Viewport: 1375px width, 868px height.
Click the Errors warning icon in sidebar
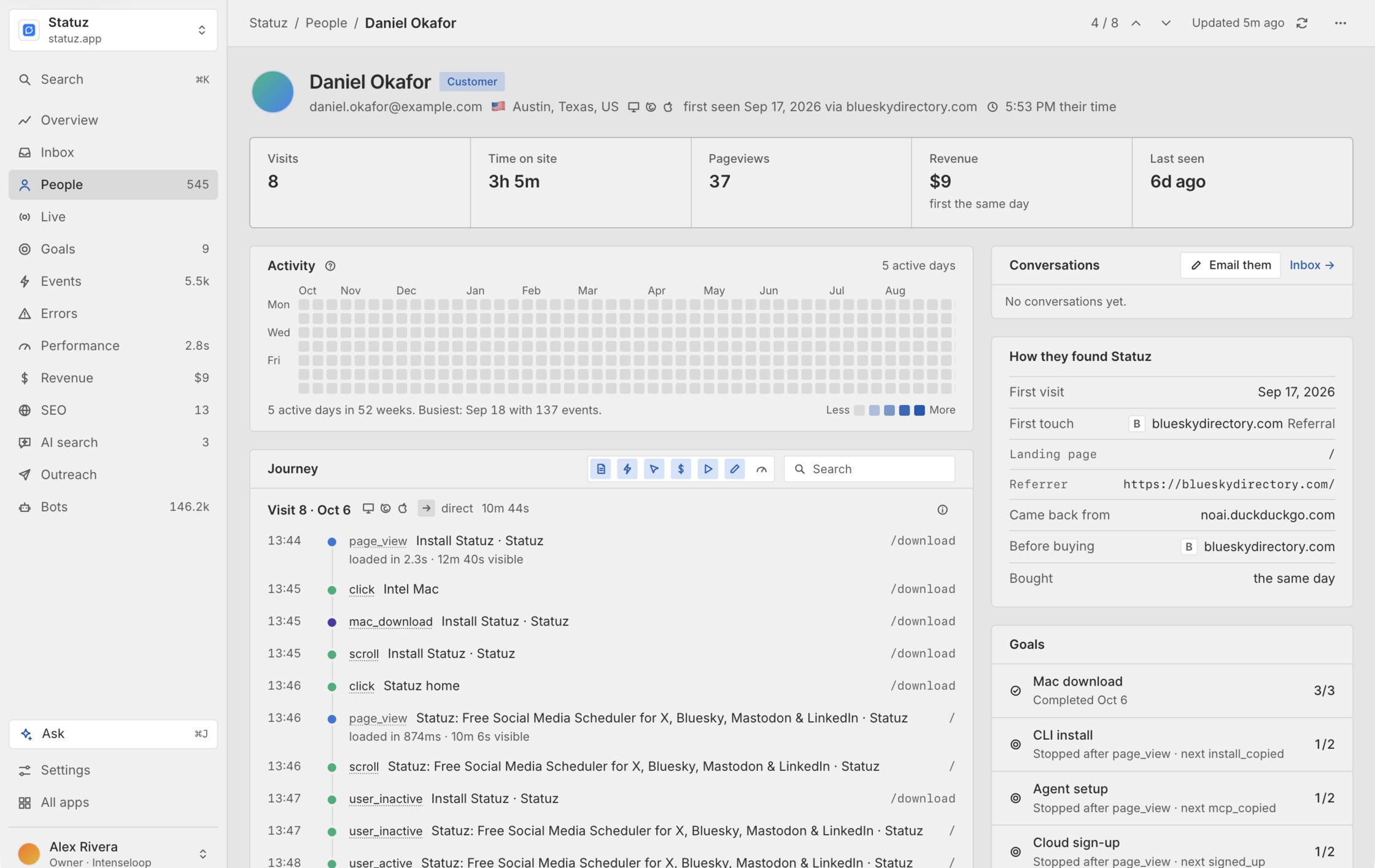coord(25,314)
